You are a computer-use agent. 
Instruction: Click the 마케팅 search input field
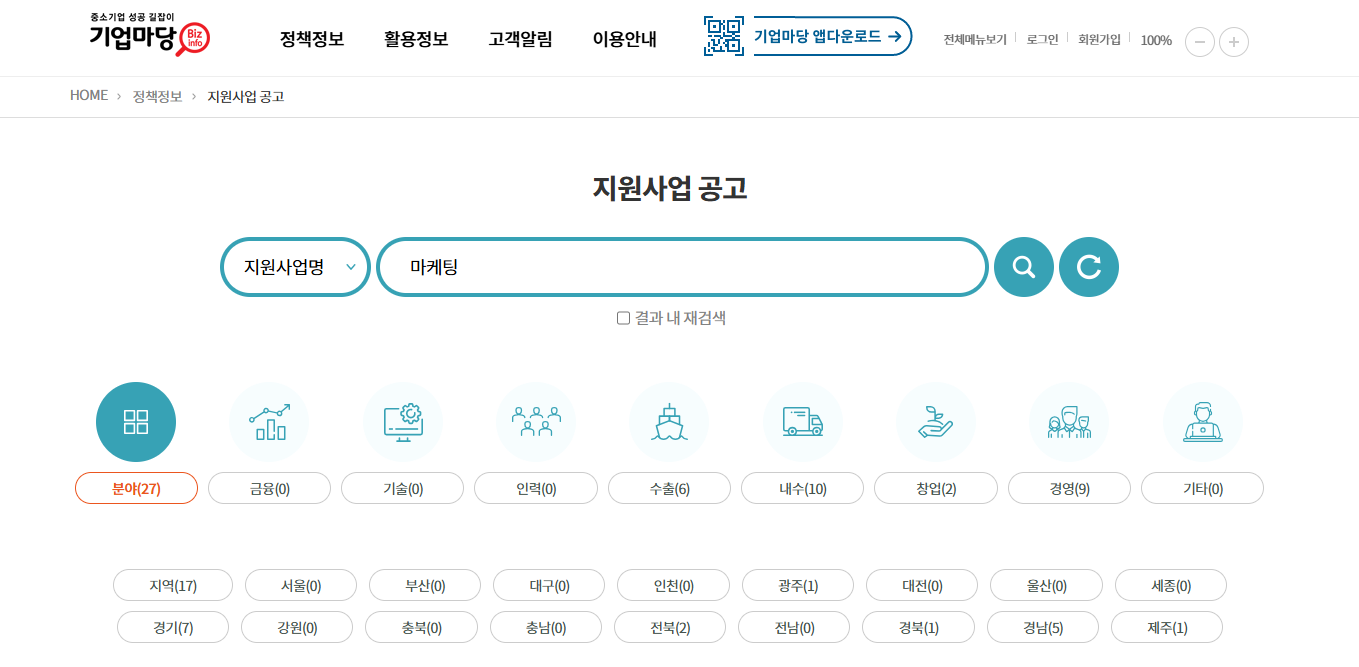point(683,267)
